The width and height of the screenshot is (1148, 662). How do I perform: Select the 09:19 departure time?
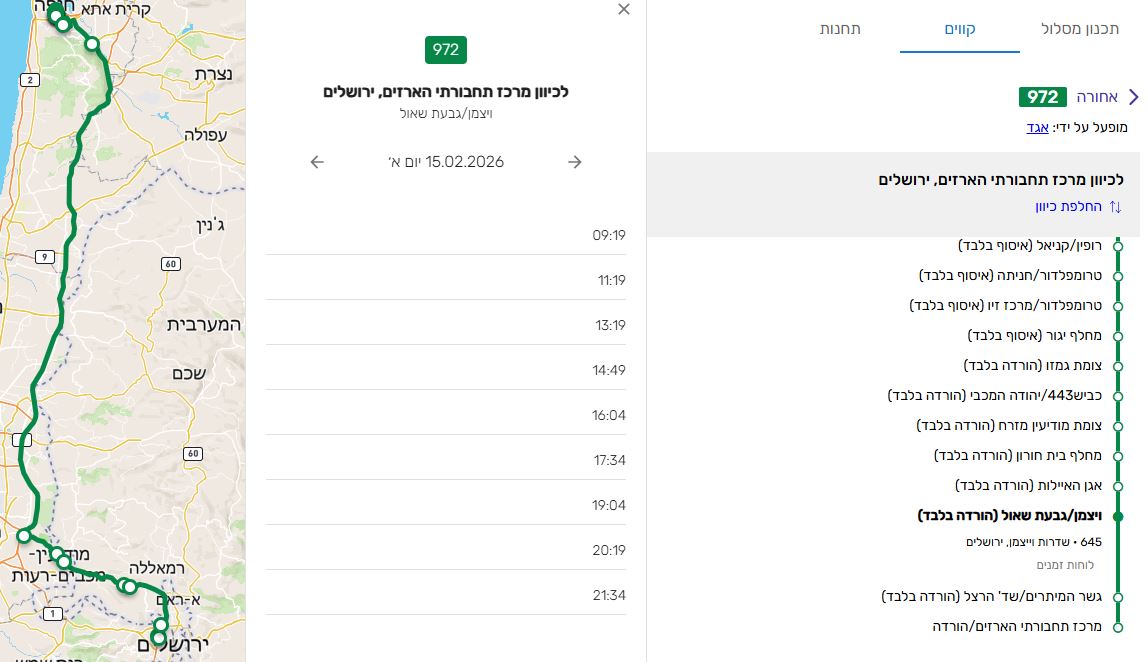click(x=610, y=235)
